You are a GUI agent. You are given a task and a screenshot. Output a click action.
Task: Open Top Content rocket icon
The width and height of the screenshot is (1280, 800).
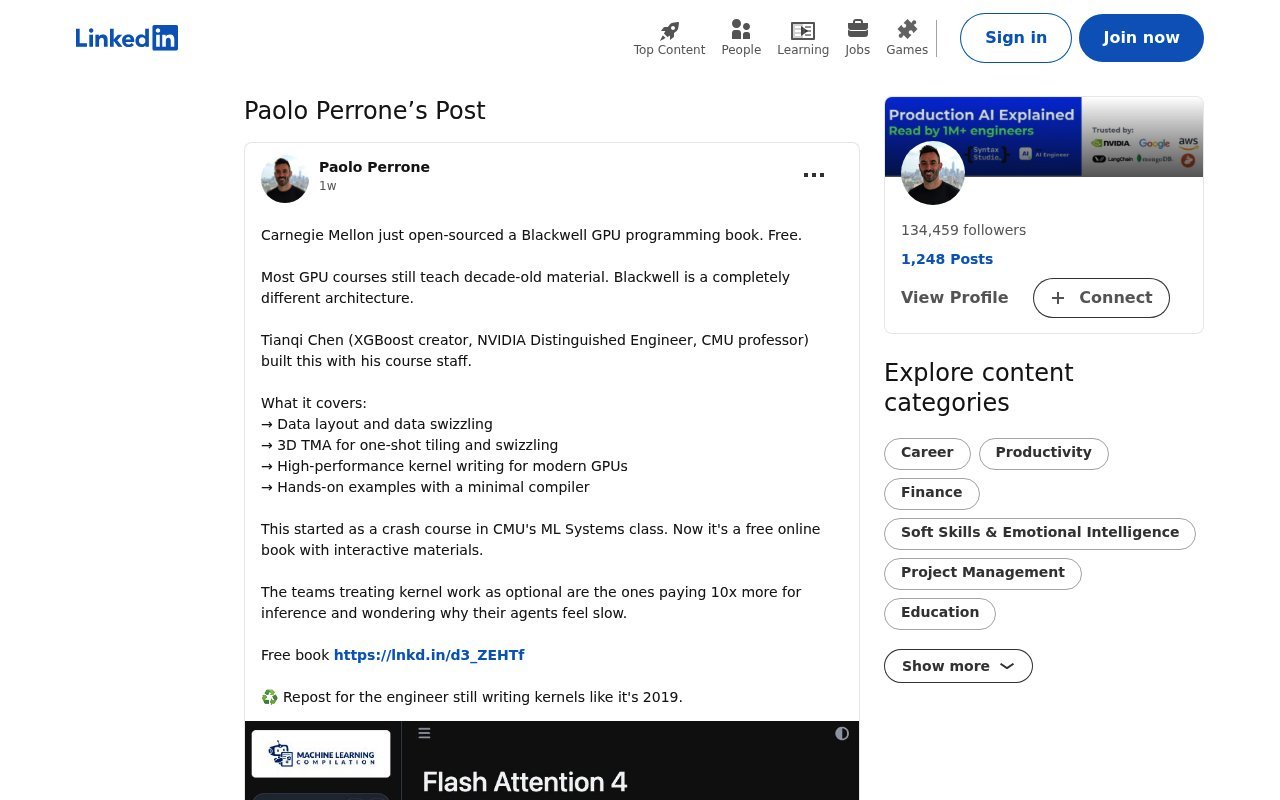point(669,30)
